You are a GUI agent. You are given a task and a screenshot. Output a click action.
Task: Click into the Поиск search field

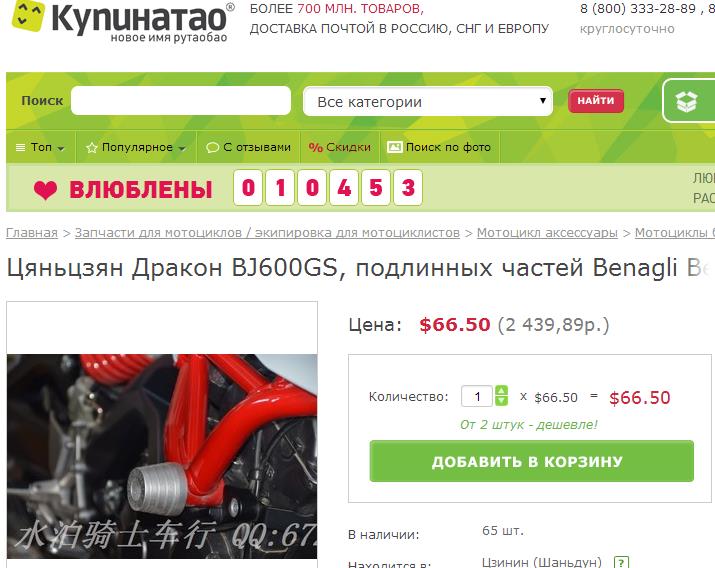coord(181,100)
